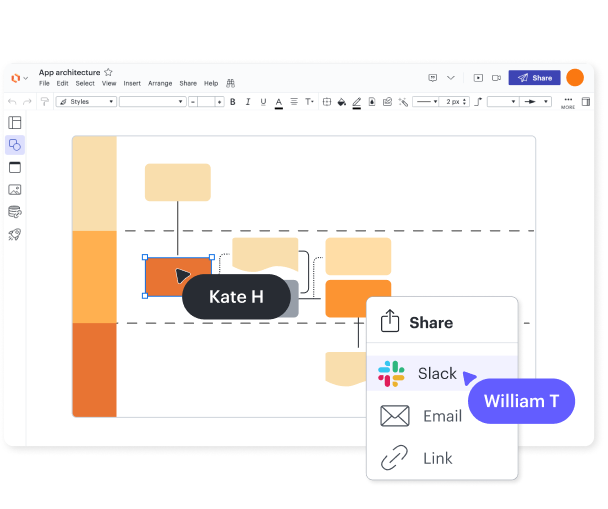Click the blue Share button

(x=534, y=78)
